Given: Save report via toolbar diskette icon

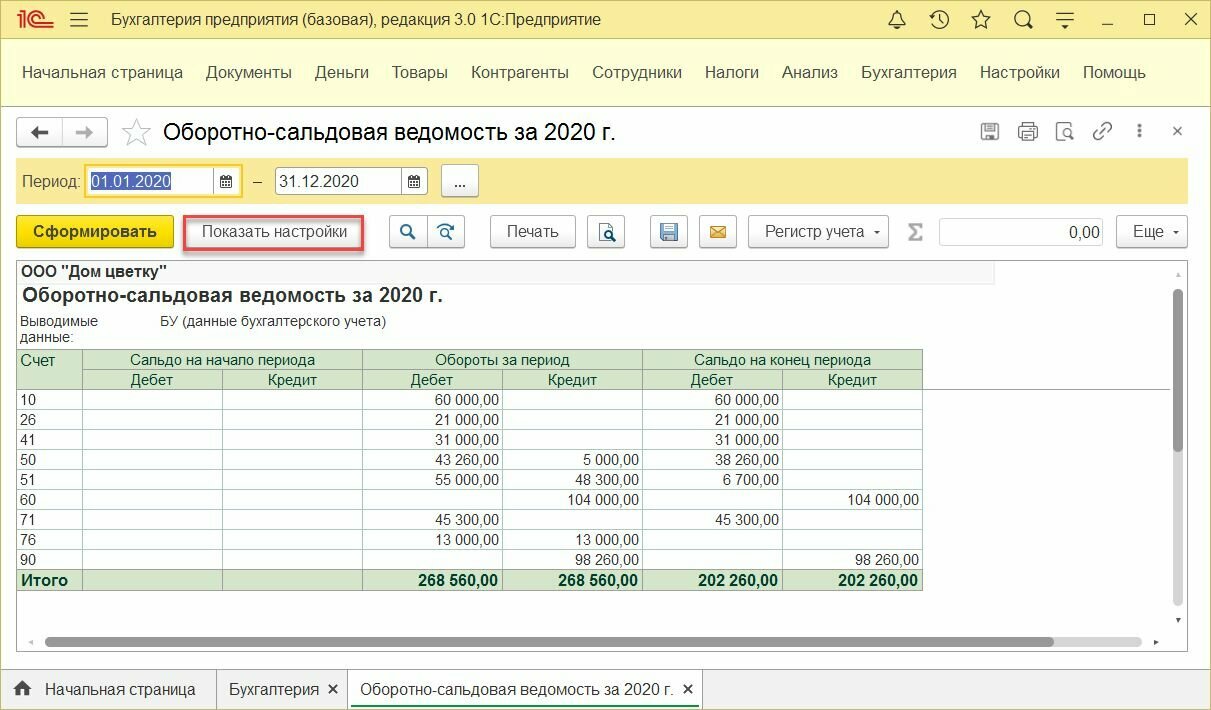Looking at the screenshot, I should [x=669, y=232].
